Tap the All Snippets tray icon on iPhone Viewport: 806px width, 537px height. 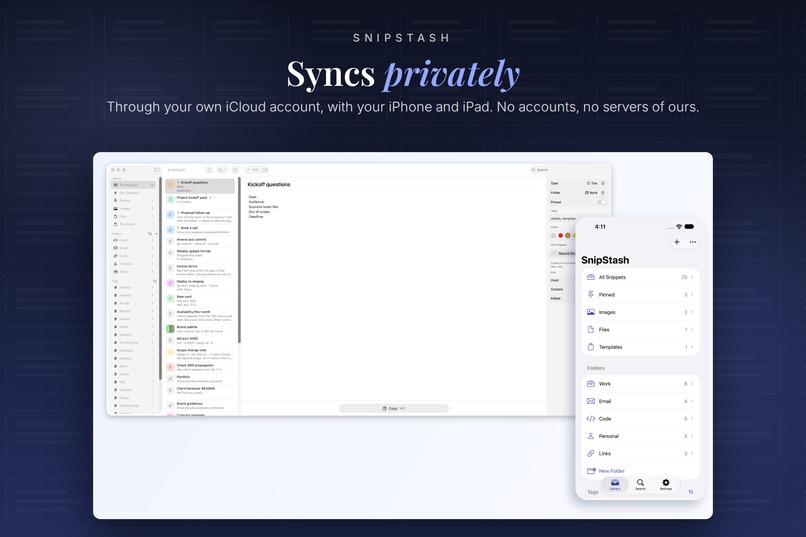(591, 277)
